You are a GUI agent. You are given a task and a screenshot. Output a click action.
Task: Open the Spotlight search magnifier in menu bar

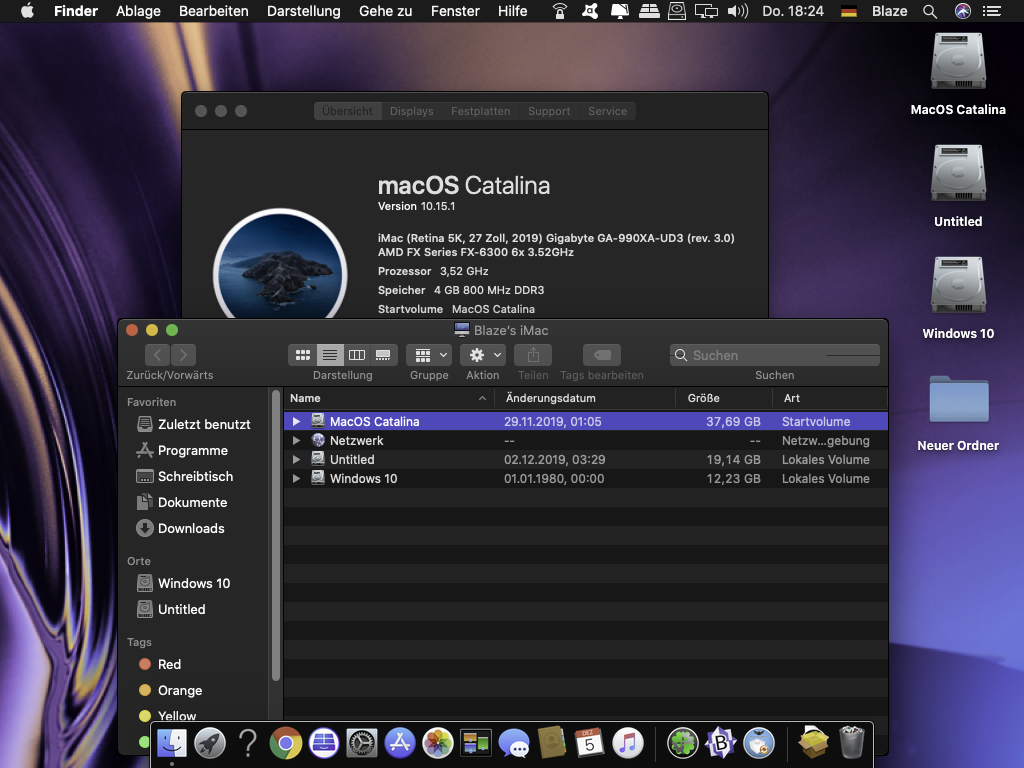point(930,11)
